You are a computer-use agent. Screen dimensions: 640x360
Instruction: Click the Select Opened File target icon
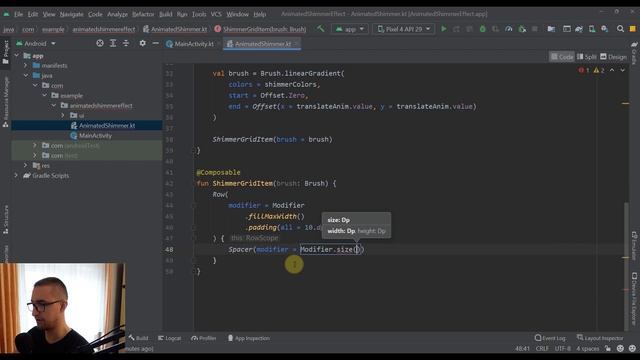[x=100, y=43]
